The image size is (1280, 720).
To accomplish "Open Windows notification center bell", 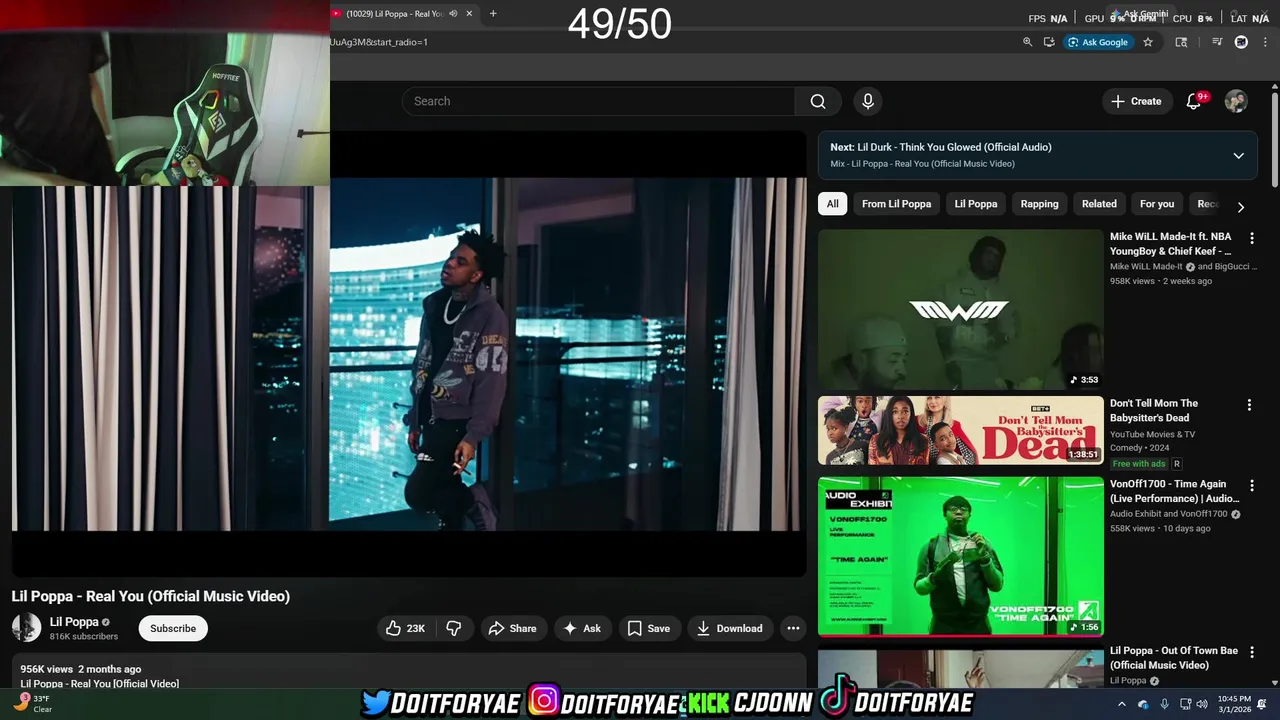I will point(1262,704).
